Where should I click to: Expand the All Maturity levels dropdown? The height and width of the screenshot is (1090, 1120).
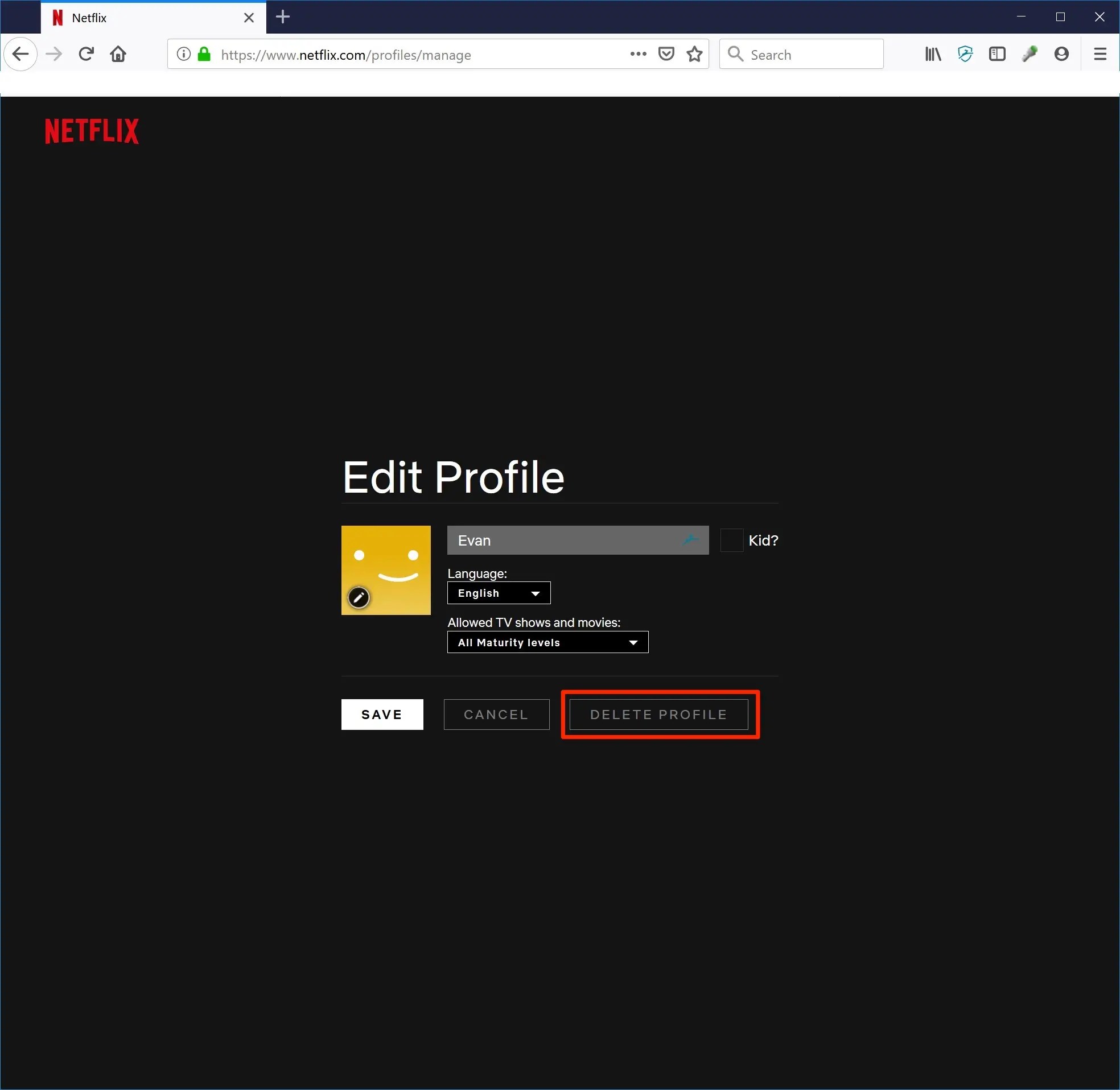click(547, 642)
